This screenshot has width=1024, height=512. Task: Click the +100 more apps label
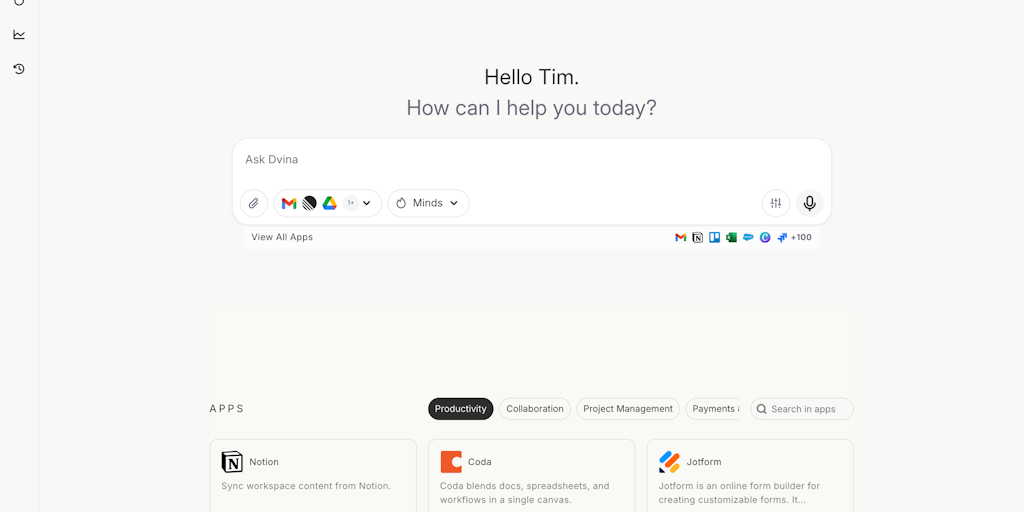point(801,238)
